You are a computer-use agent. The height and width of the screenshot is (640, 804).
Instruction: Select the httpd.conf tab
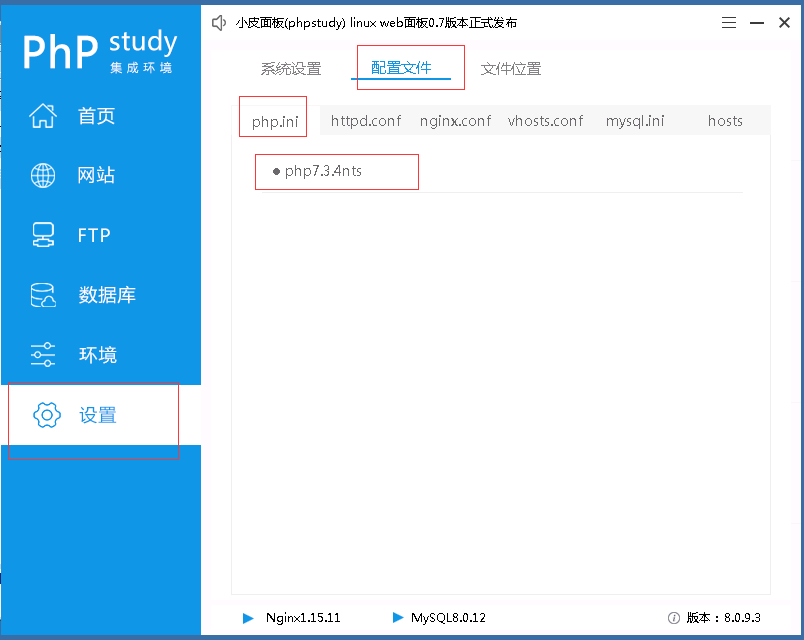click(366, 121)
